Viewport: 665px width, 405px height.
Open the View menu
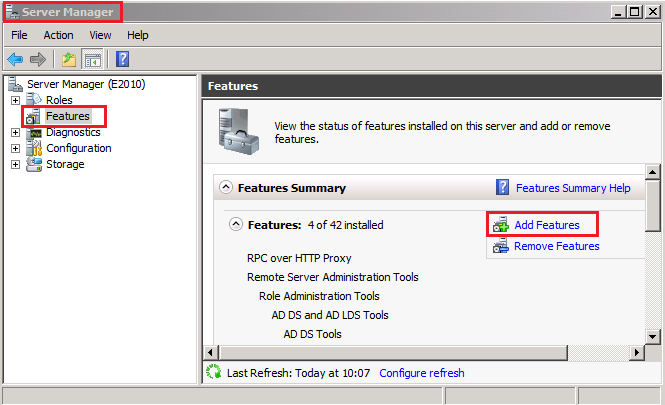click(x=100, y=35)
